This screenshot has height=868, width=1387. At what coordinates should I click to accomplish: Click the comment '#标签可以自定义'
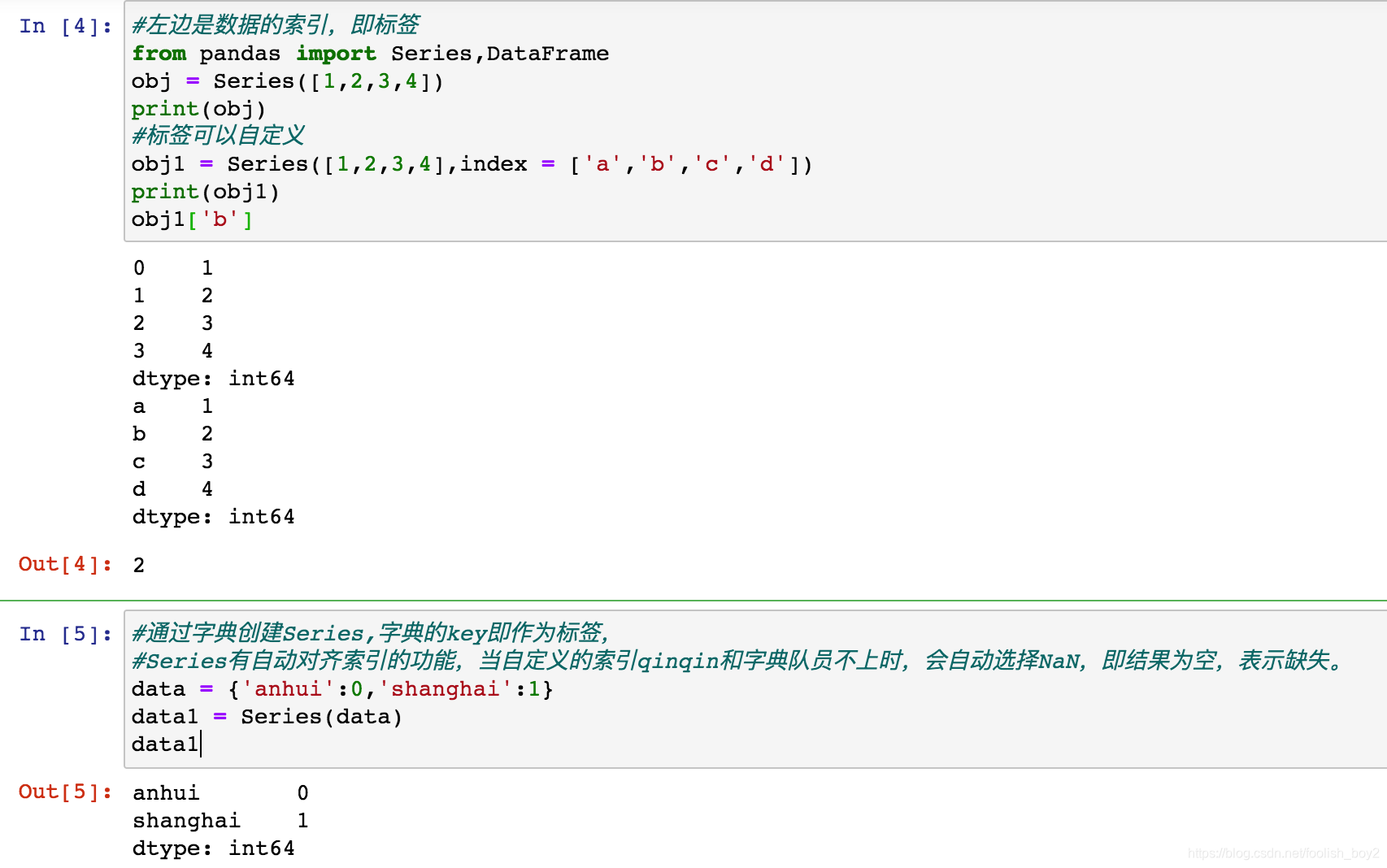[x=219, y=136]
